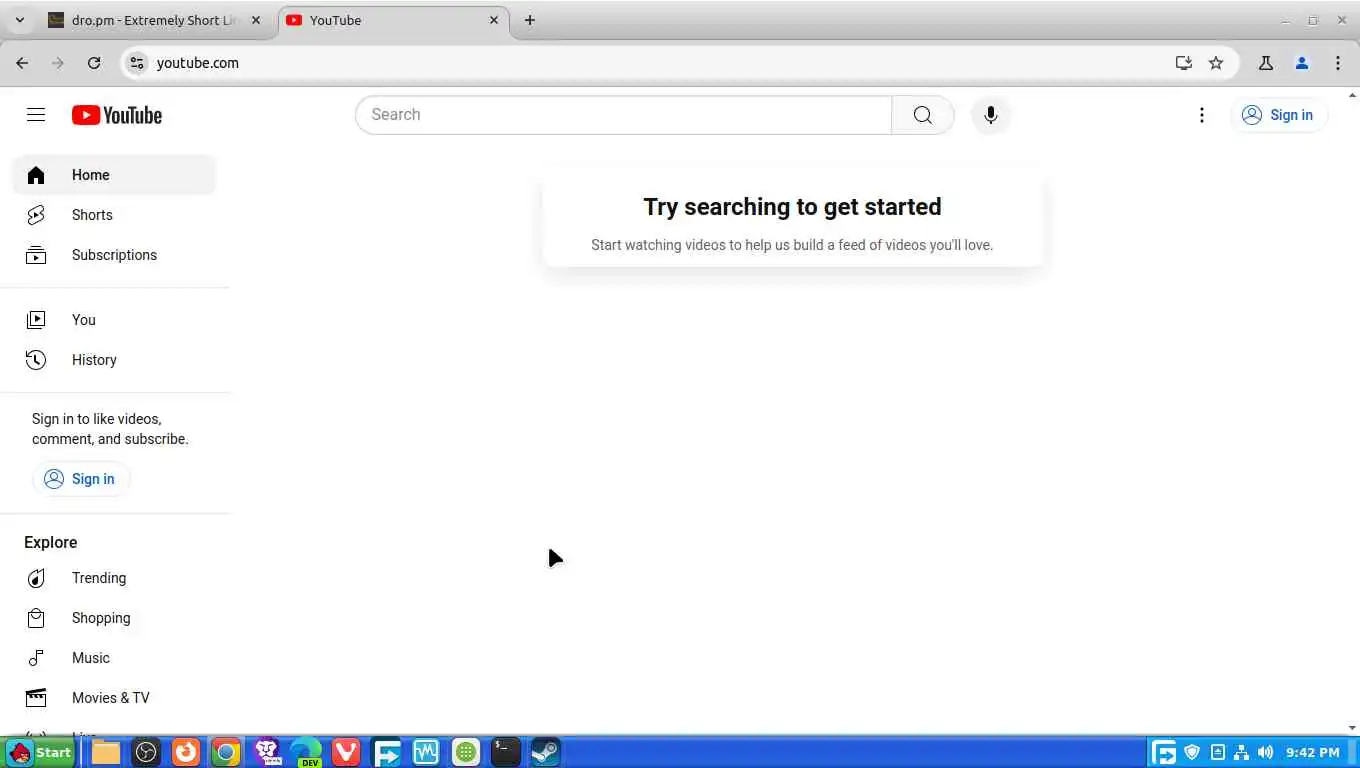Open the Start menu
This screenshot has width=1360, height=768.
point(40,752)
